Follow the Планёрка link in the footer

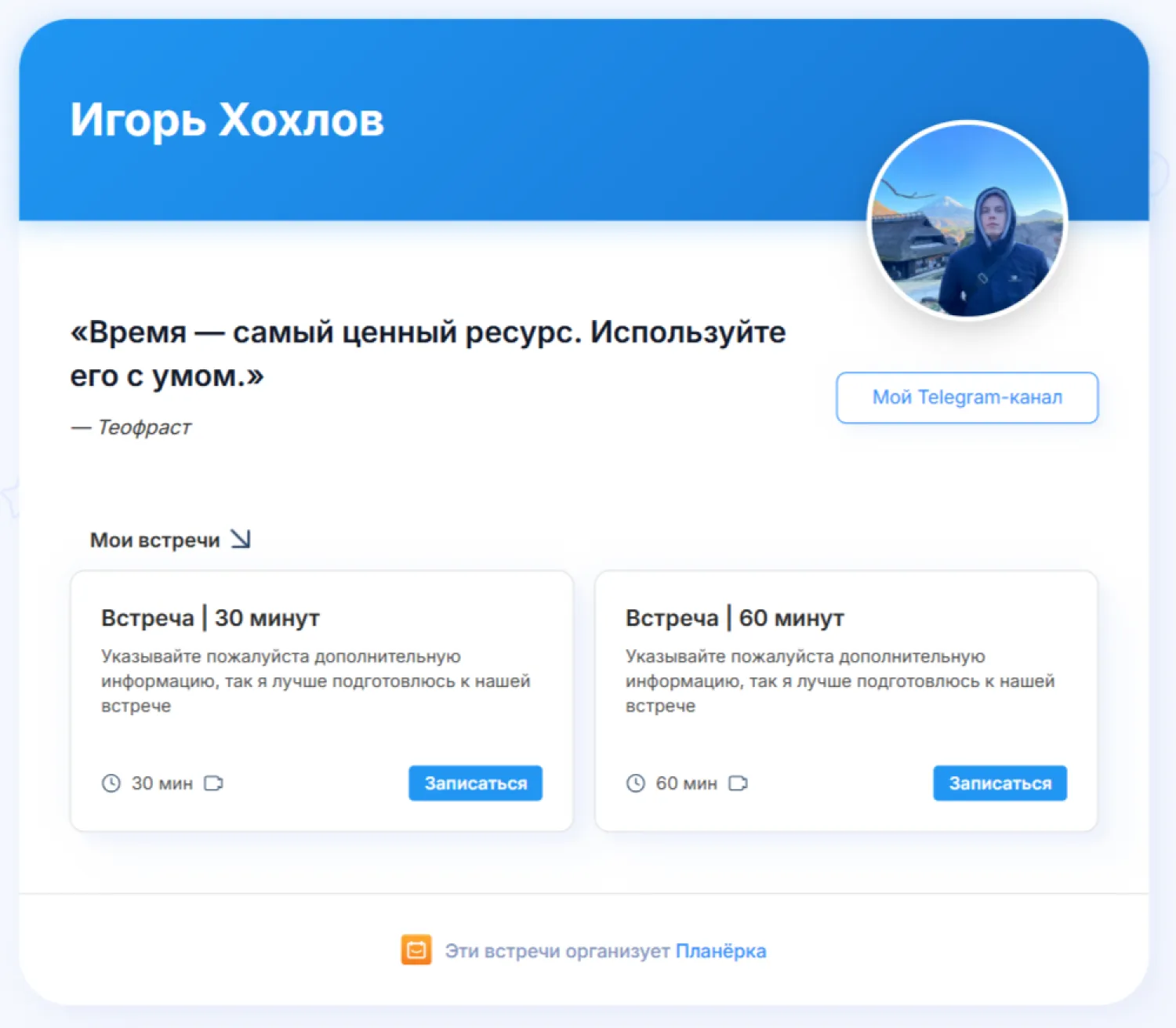720,951
